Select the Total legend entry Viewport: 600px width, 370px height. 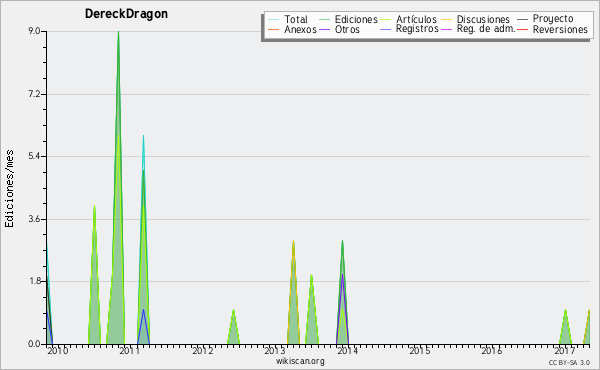coord(288,19)
